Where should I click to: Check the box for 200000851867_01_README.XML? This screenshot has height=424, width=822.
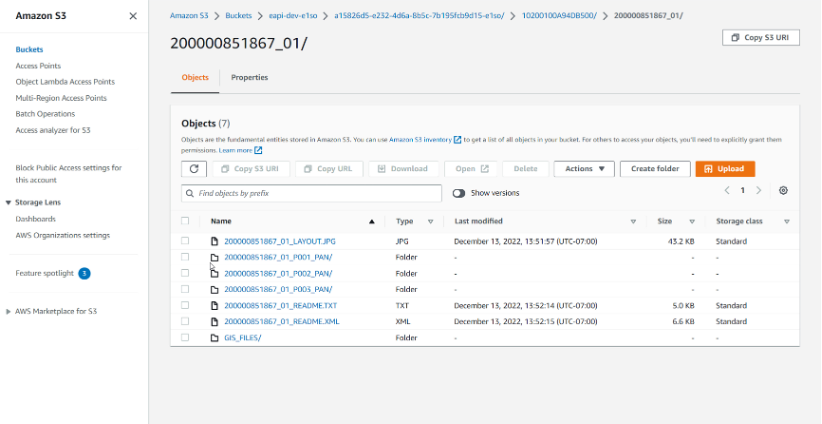185,321
